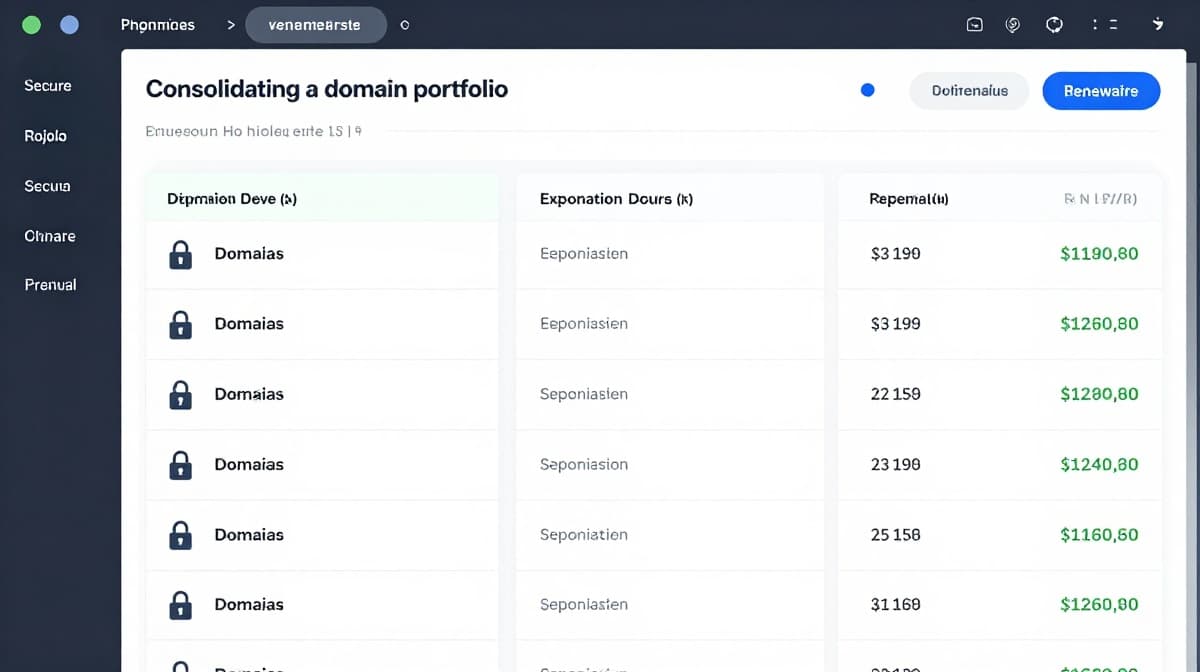Open the dots menu icon in the top bar
The height and width of the screenshot is (672, 1200).
coord(1106,24)
